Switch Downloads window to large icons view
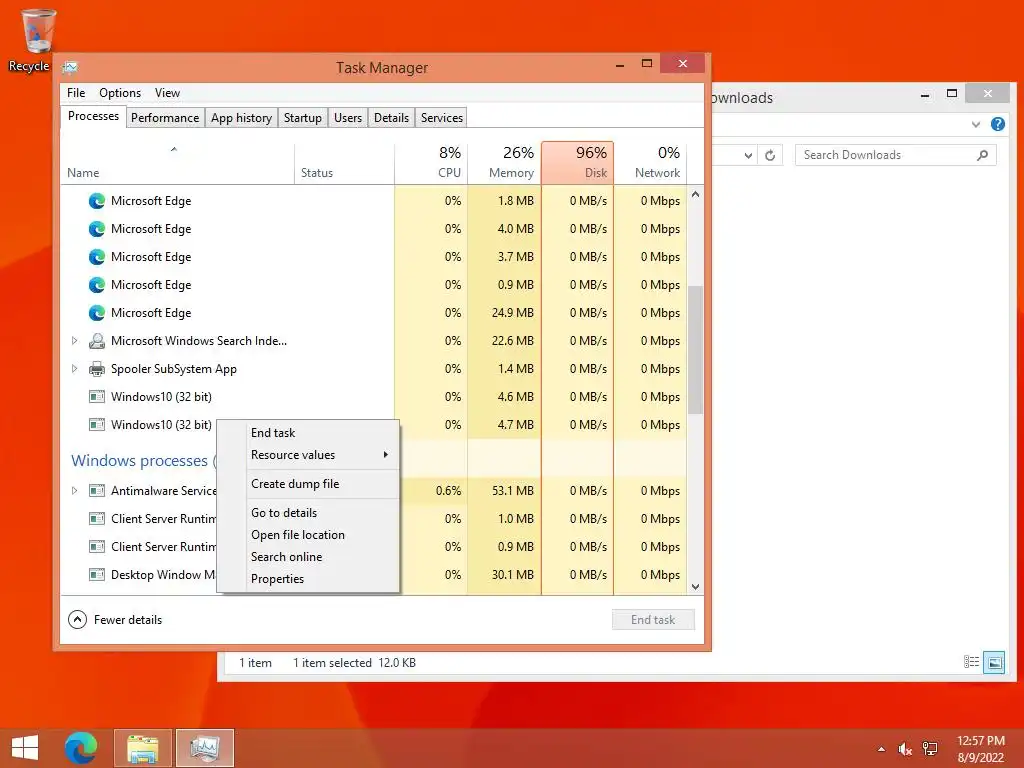1024x768 pixels. pos(995,662)
